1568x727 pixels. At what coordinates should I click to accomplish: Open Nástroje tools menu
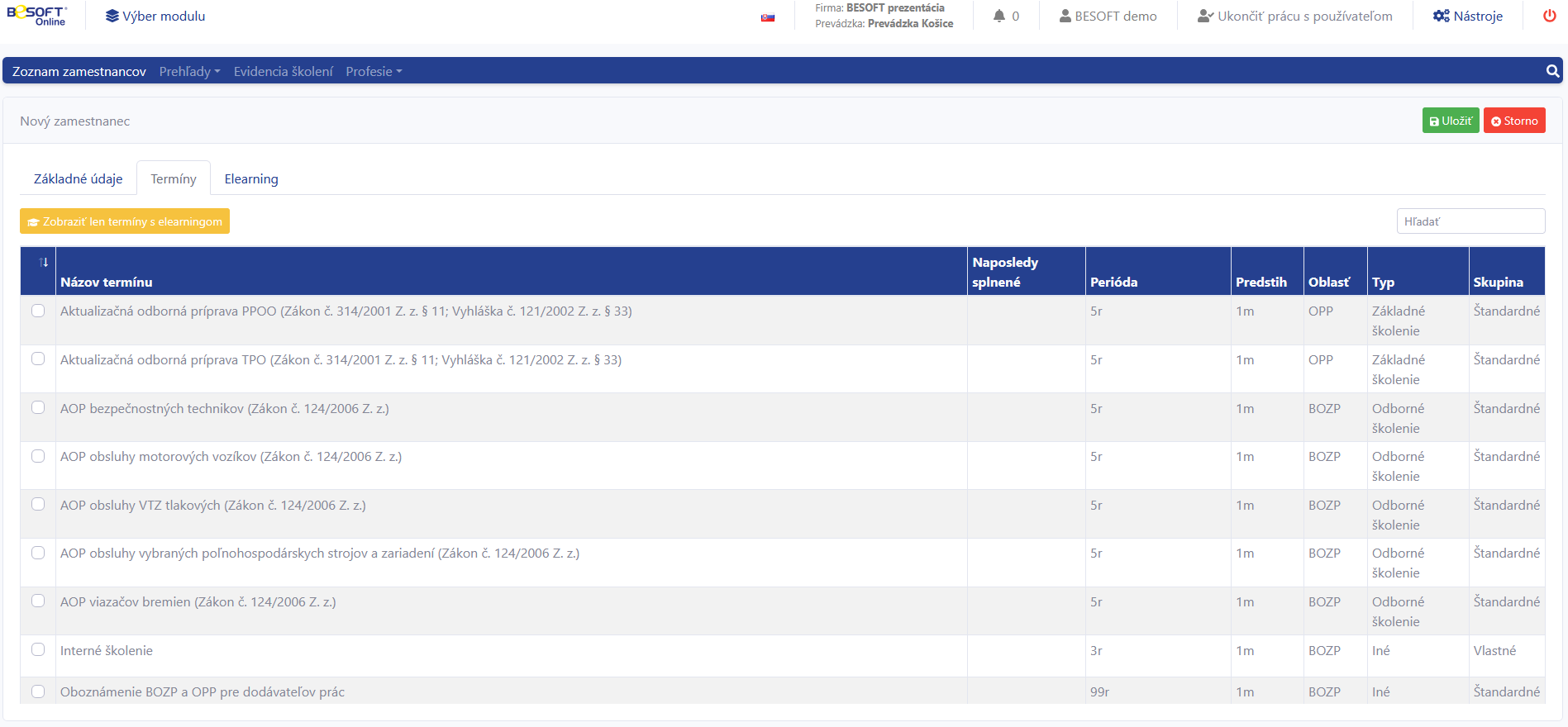point(1468,17)
